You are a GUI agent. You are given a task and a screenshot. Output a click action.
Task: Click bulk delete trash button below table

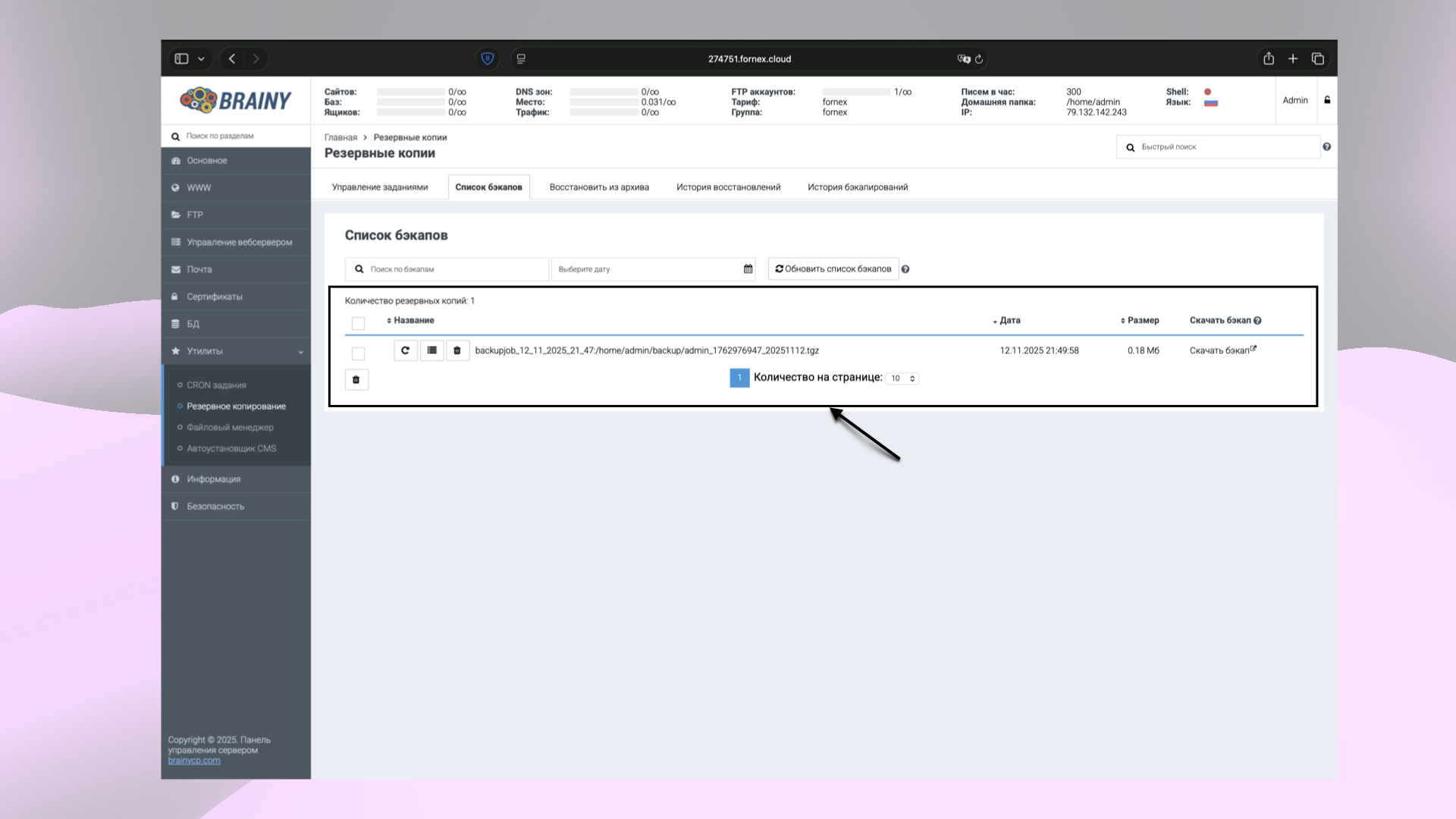[356, 379]
